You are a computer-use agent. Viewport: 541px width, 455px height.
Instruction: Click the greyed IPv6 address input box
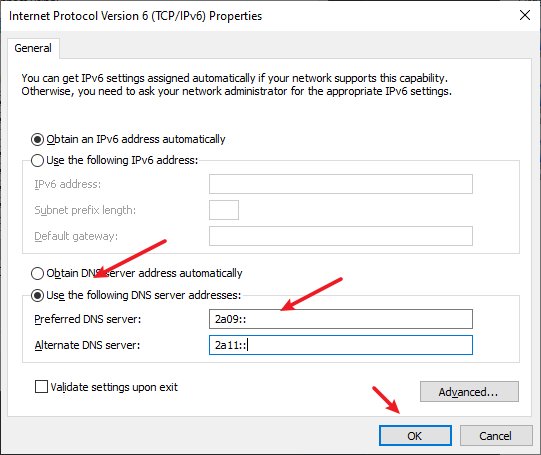tap(341, 184)
